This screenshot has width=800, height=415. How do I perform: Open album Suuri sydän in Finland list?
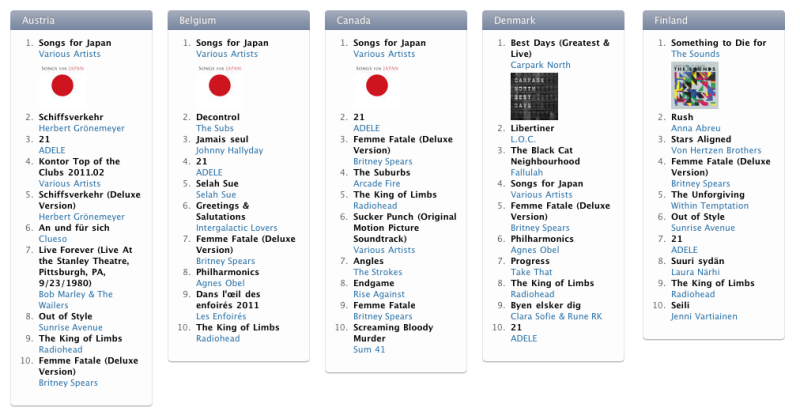click(697, 261)
